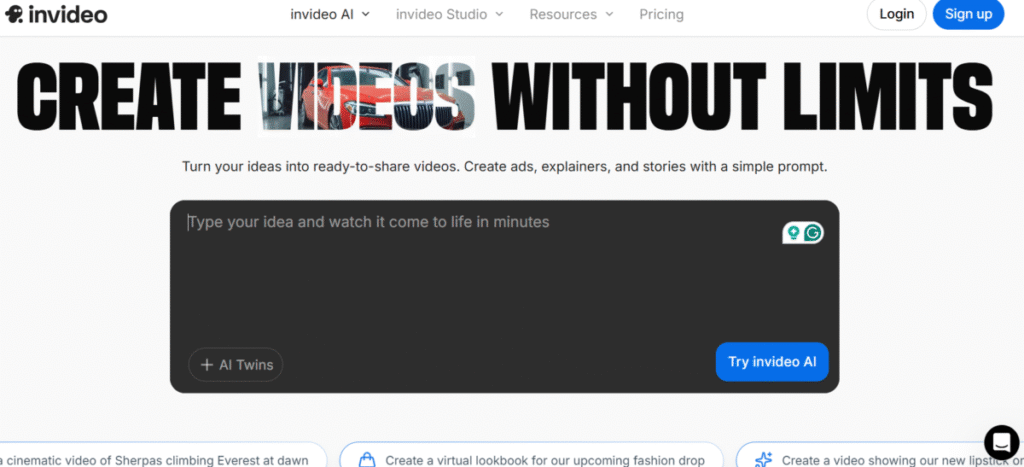1024x467 pixels.
Task: Click the shopping bag icon on lookbook suggestion
Action: tap(366, 459)
